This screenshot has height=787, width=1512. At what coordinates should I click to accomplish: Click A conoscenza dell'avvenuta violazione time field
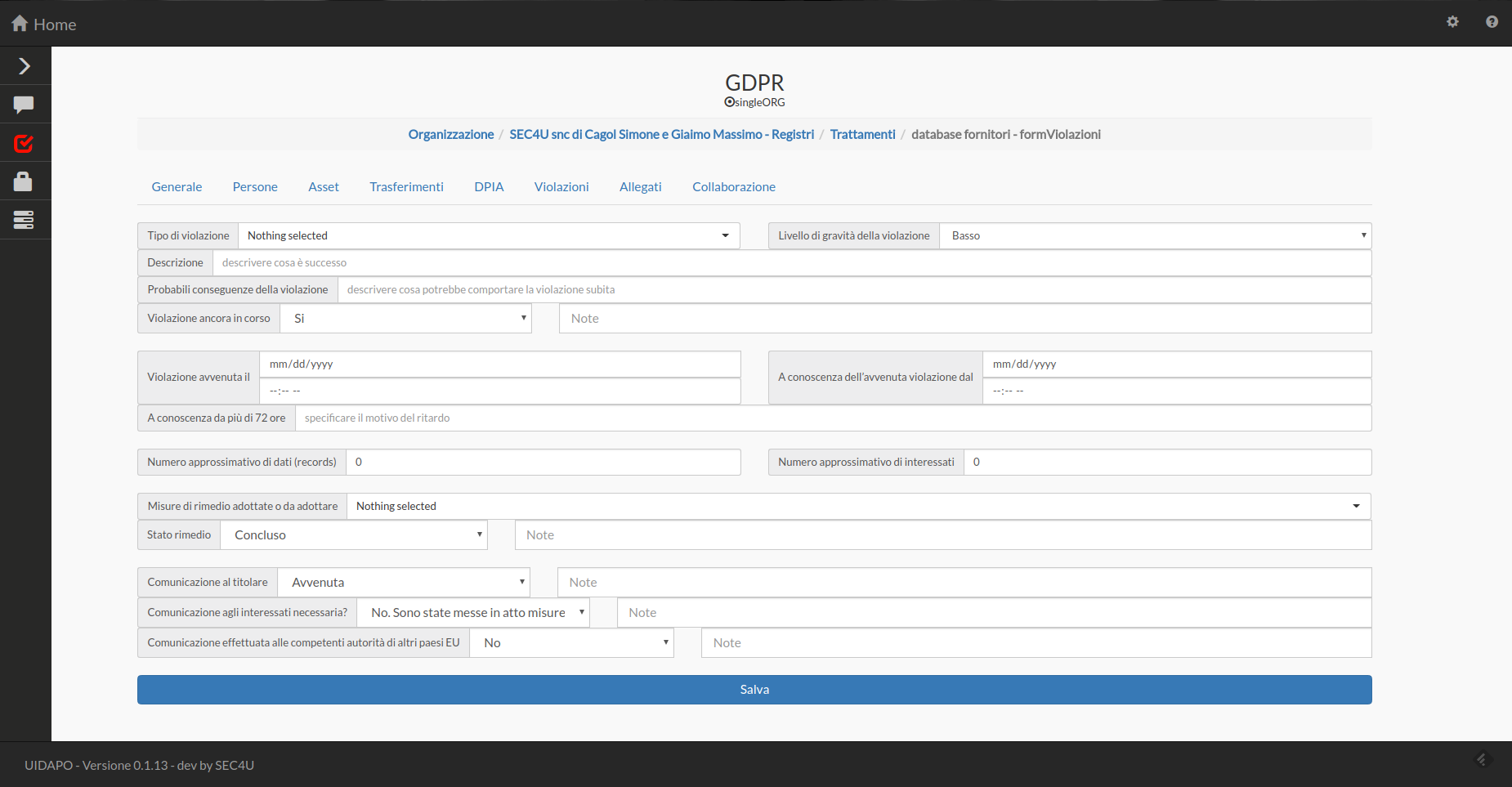coord(1177,391)
